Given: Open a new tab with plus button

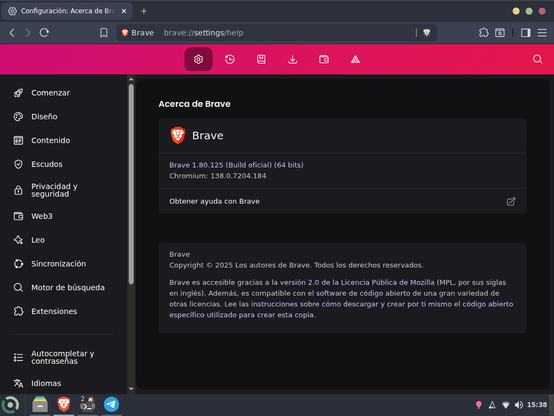Looking at the screenshot, I should click(144, 11).
